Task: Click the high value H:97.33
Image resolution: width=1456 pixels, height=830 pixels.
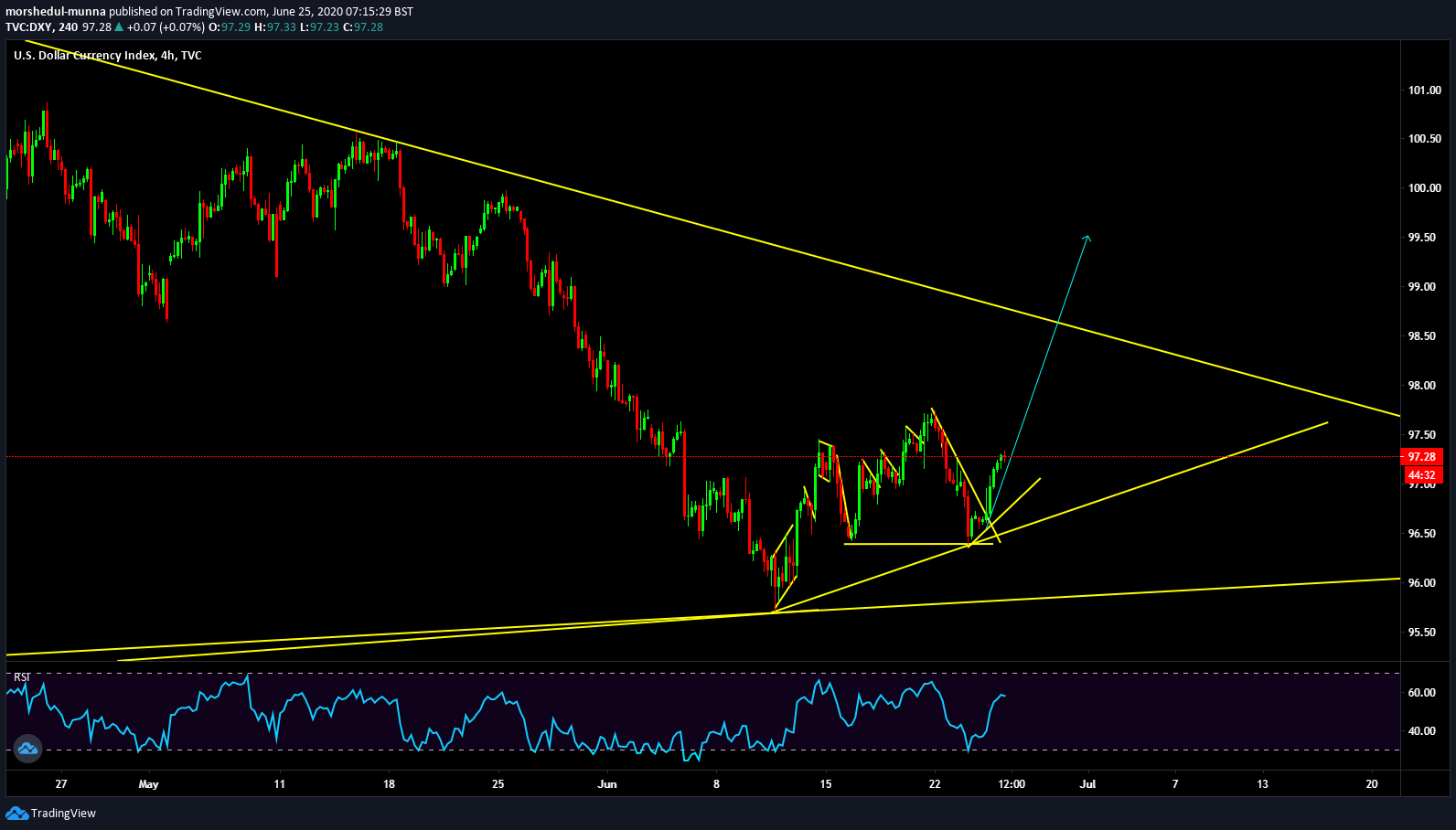Action: tap(275, 27)
